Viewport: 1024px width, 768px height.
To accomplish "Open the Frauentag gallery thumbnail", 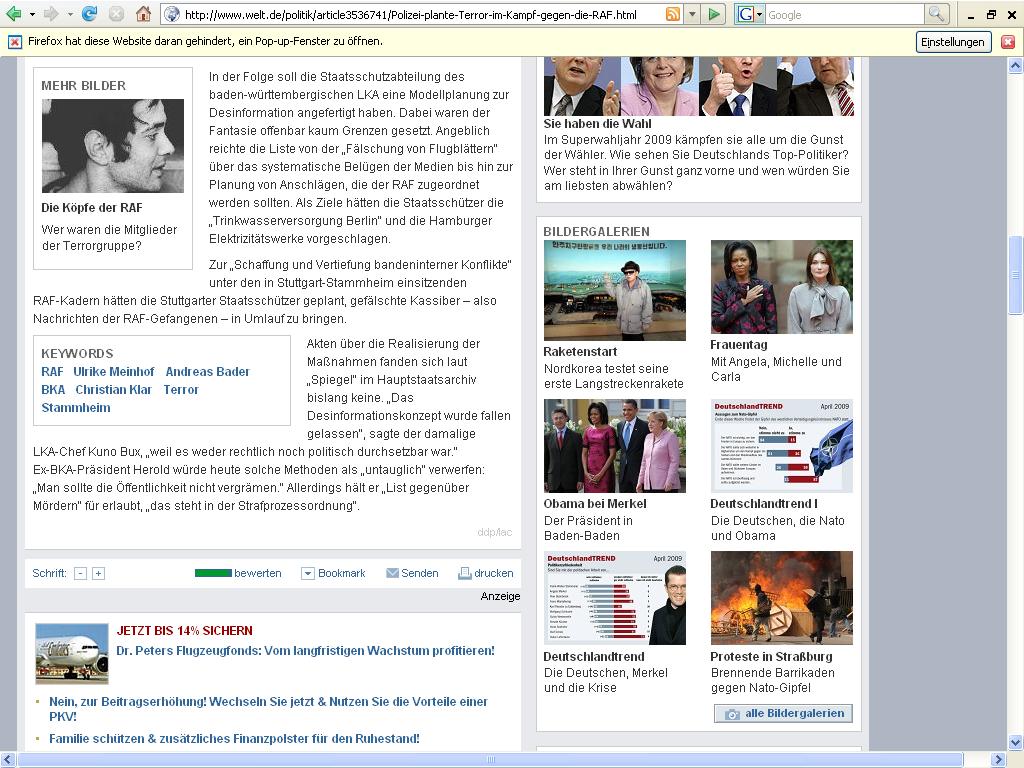I will [782, 287].
